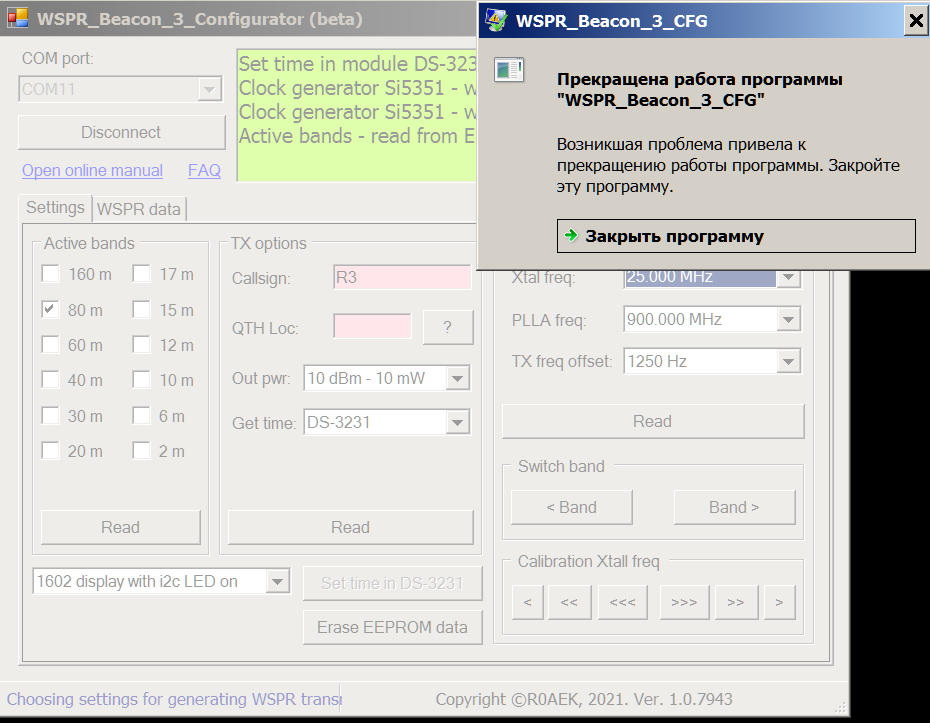
Task: Click the single '>' calibration button
Action: (779, 602)
